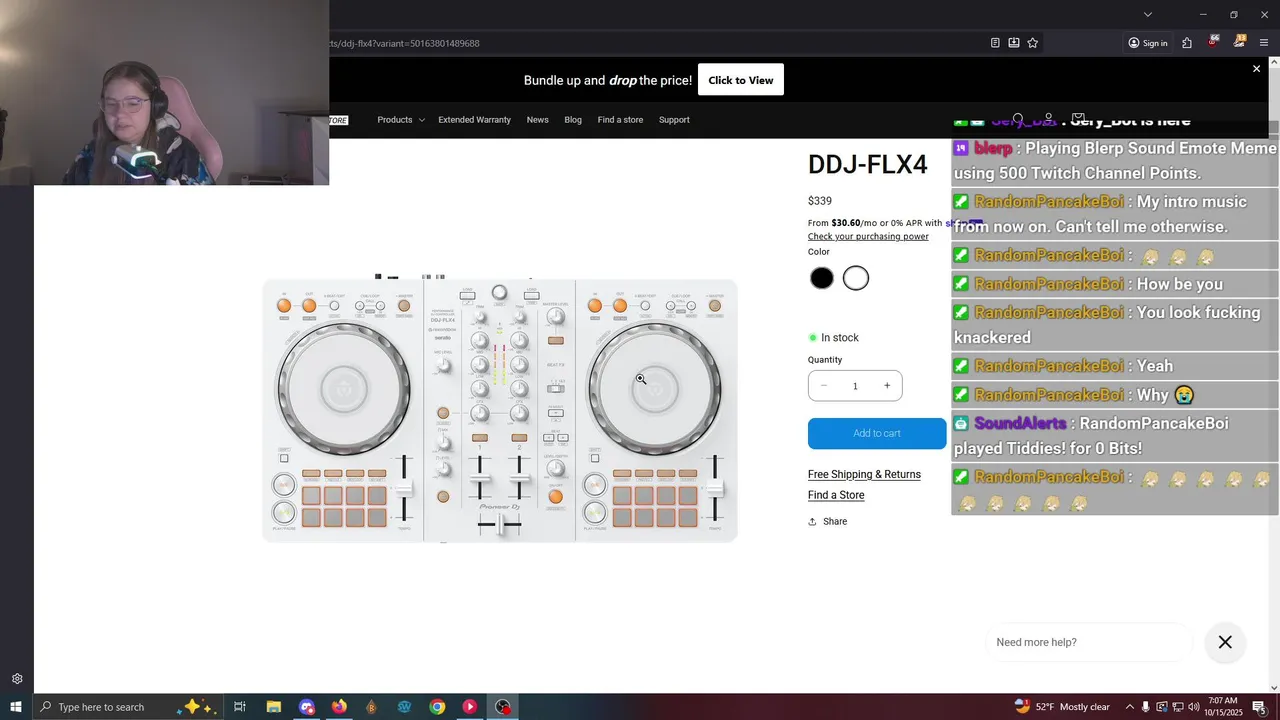
Task: Close the 'Need more help?' chat widget
Action: (x=1225, y=642)
